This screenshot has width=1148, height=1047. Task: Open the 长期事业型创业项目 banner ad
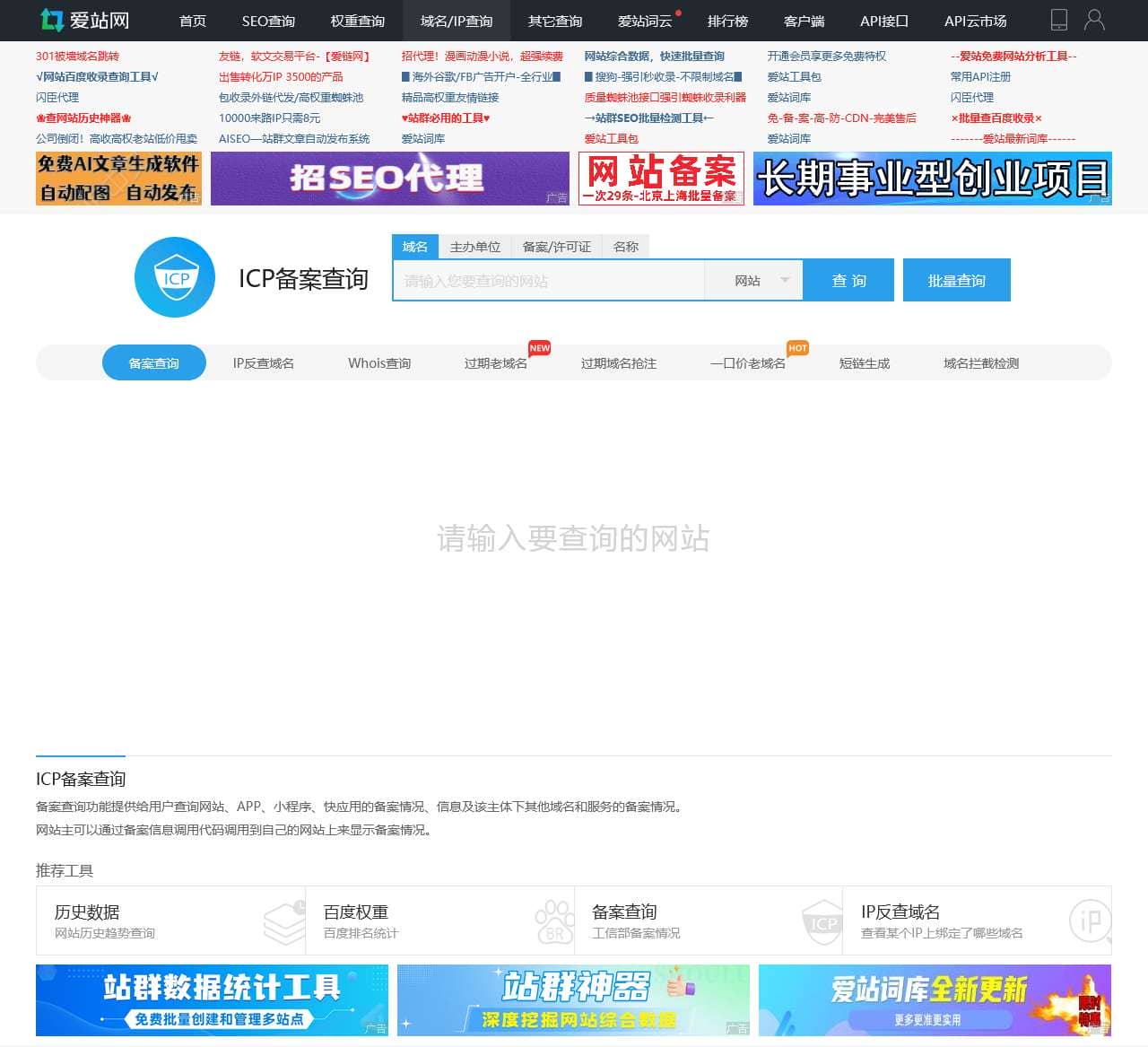[x=933, y=179]
